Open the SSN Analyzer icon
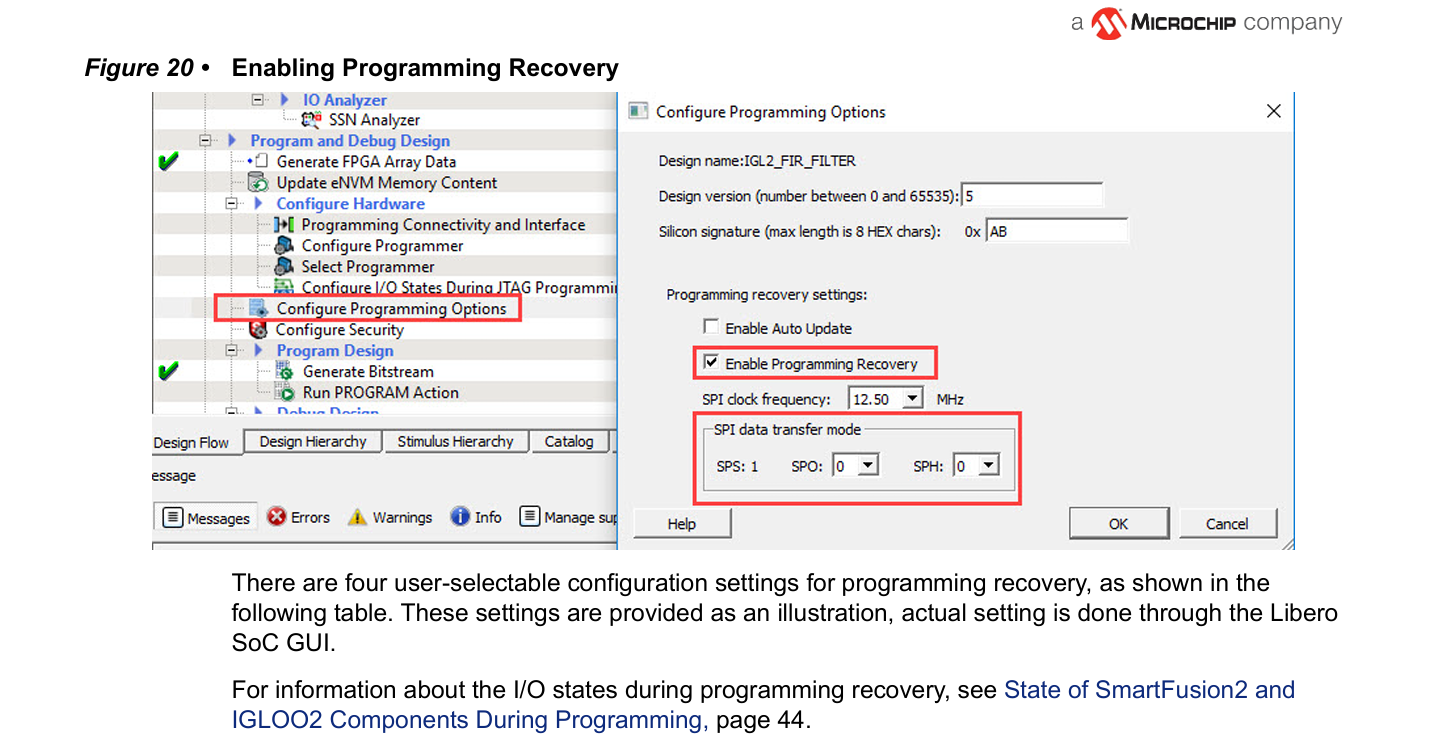 point(311,120)
